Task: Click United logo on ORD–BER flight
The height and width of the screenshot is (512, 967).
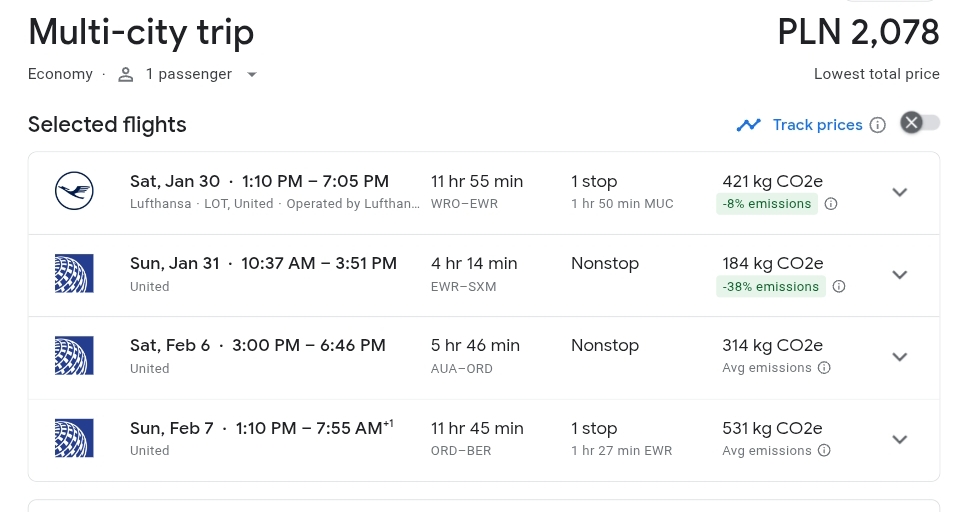Action: [74, 438]
